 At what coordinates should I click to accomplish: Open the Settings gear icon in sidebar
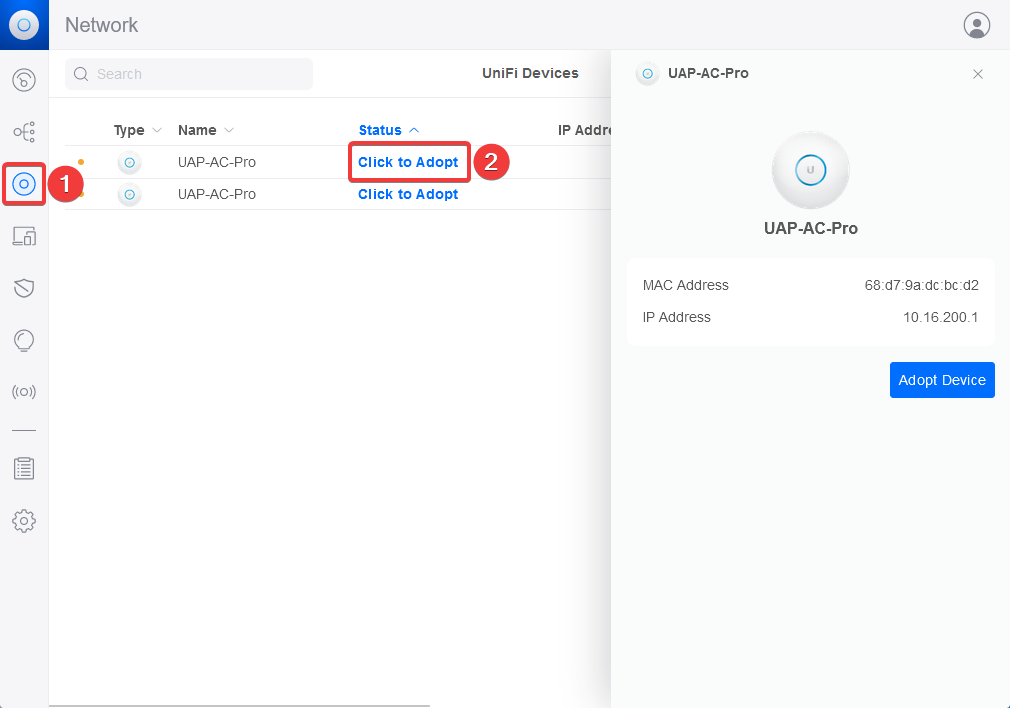[x=24, y=521]
